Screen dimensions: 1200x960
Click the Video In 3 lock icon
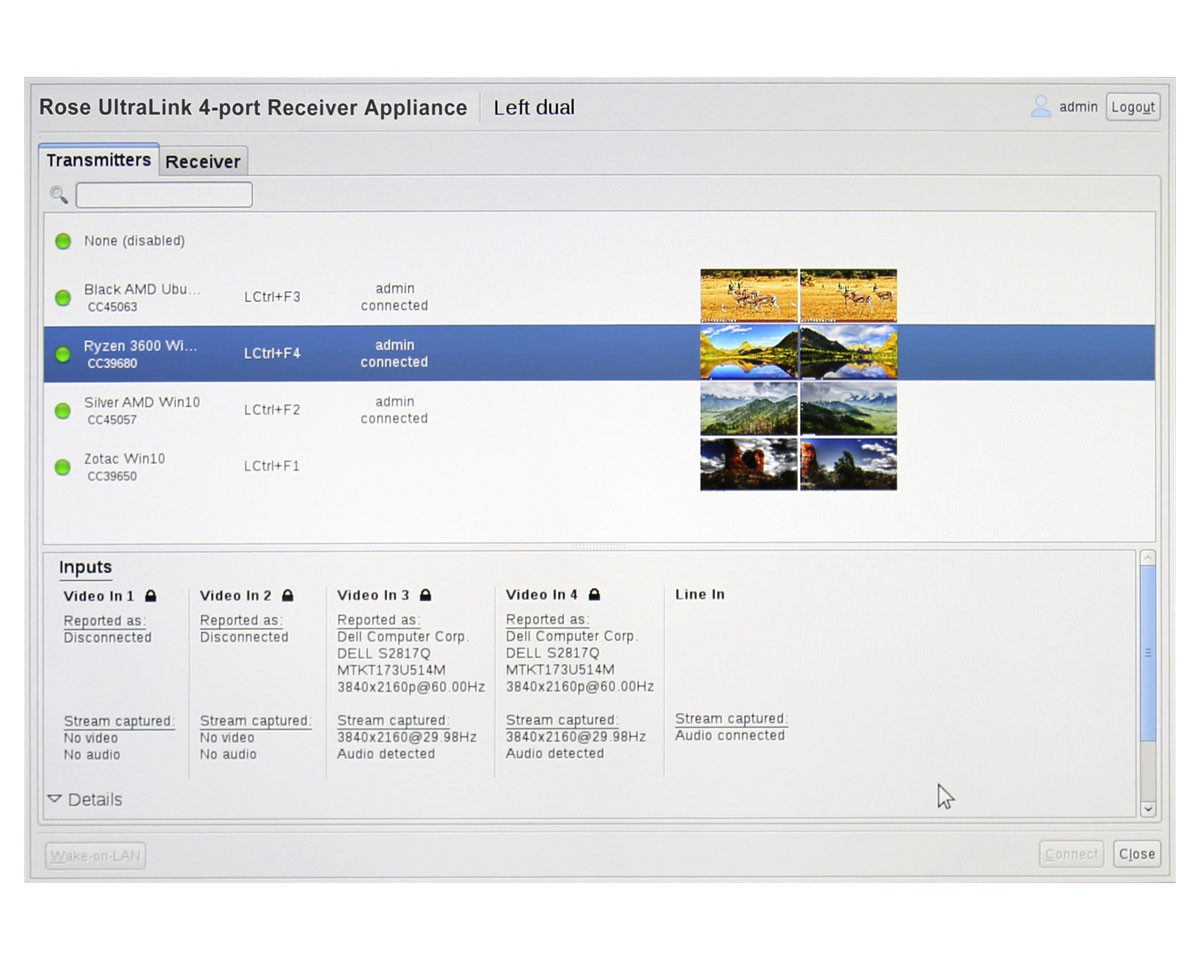click(x=425, y=595)
